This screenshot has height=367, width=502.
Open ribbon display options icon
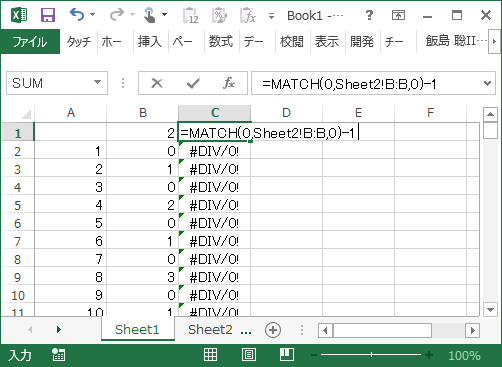[x=398, y=15]
